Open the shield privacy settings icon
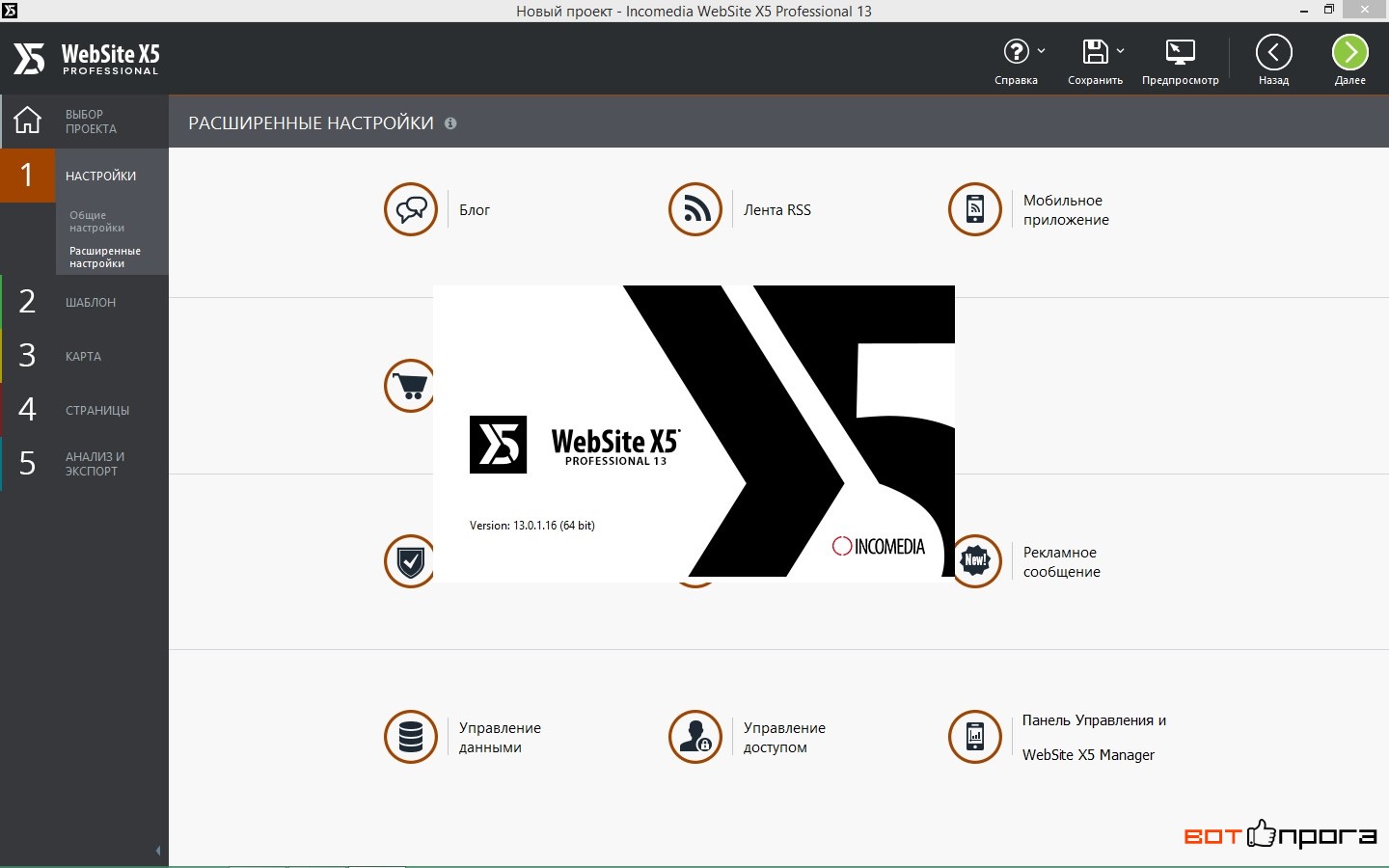The height and width of the screenshot is (868, 1389). coord(410,561)
